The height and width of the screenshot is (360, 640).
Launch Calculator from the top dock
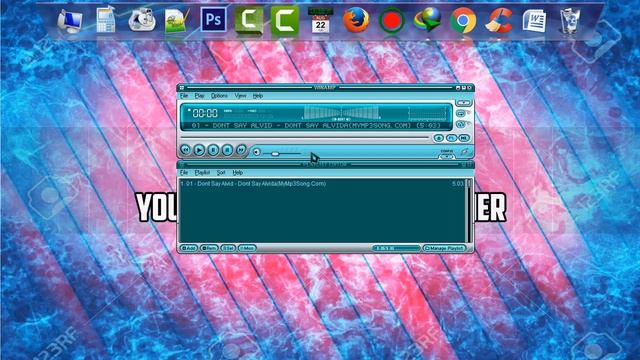click(x=106, y=20)
